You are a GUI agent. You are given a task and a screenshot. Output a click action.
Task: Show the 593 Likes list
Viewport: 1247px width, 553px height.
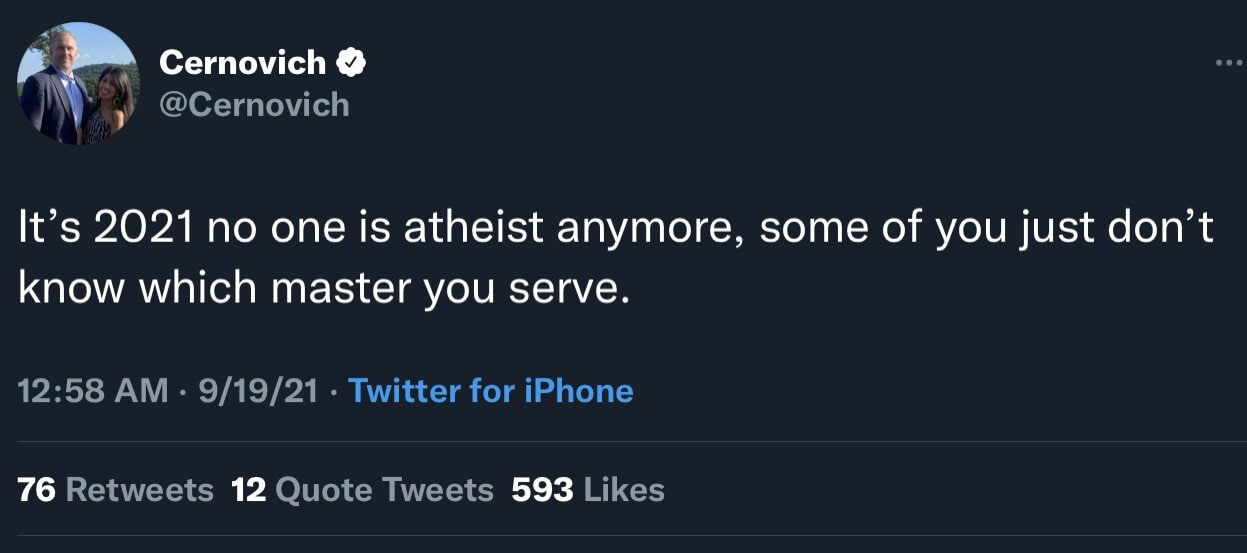click(588, 490)
